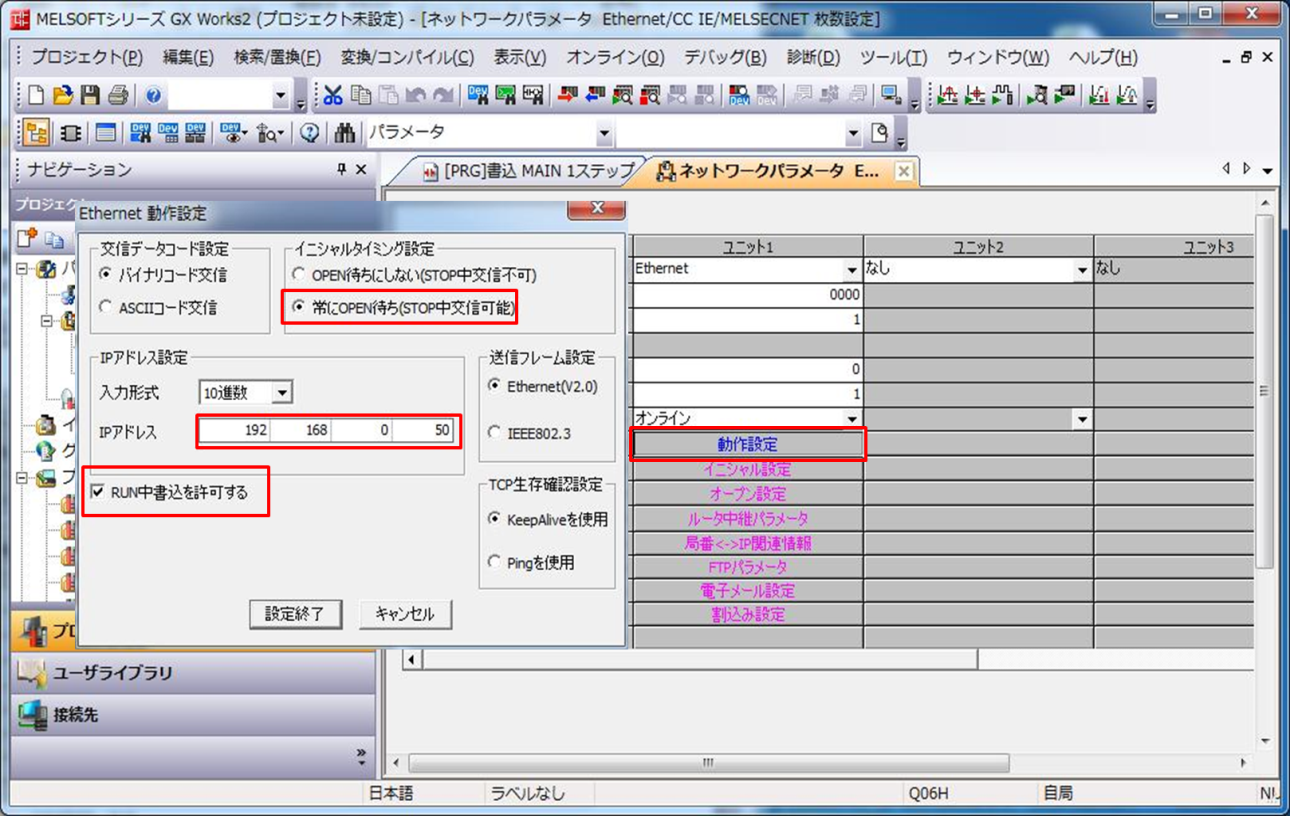
Task: Open the tab list arrow at document tabs right
Action: point(1269,170)
